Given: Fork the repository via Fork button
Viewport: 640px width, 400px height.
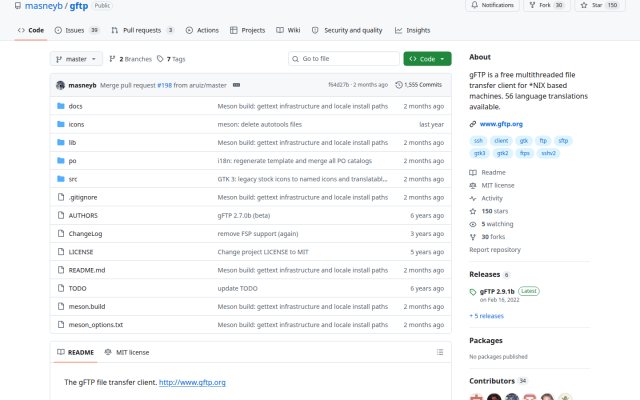Looking at the screenshot, I should 546,5.
